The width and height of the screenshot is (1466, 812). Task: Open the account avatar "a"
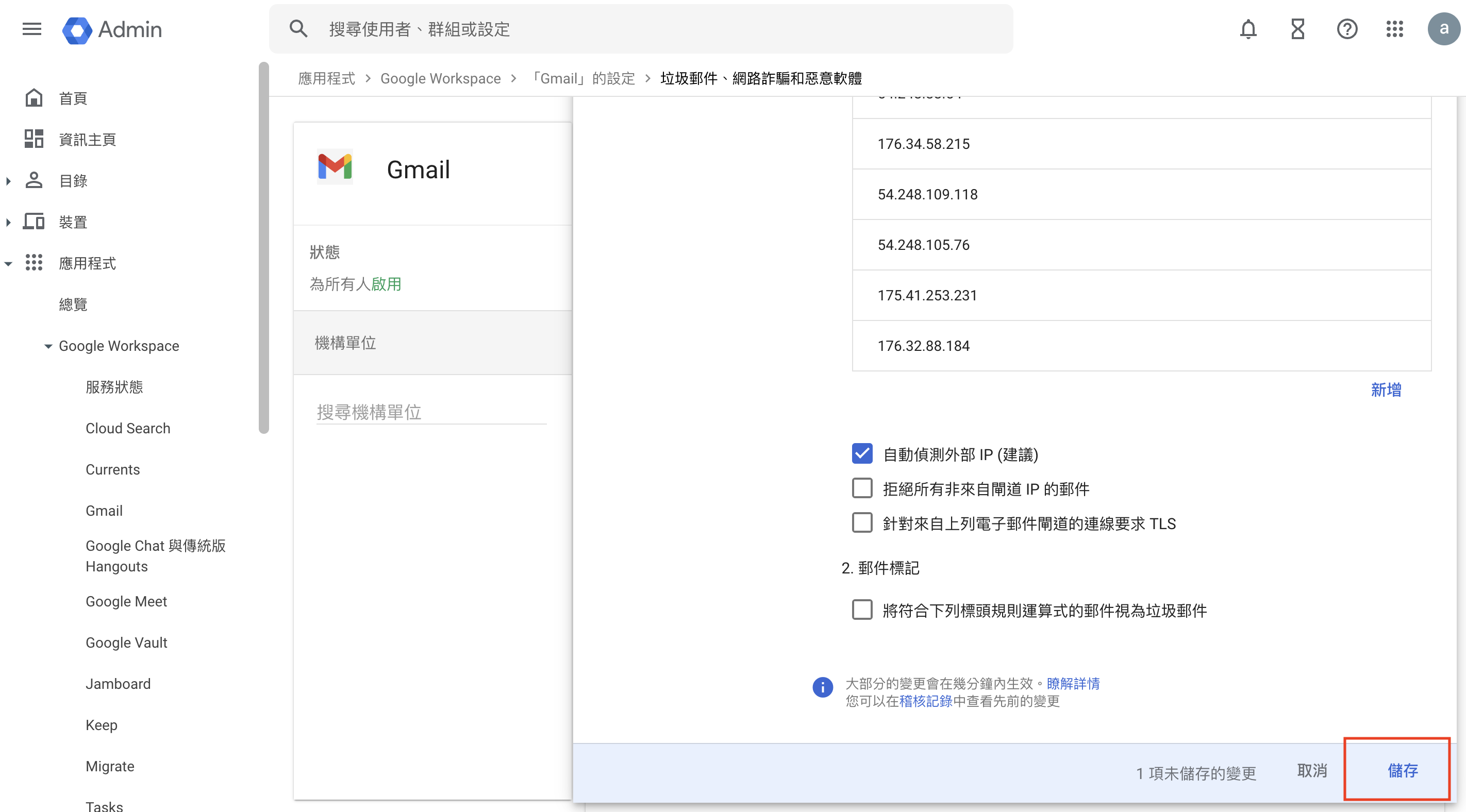pos(1443,29)
